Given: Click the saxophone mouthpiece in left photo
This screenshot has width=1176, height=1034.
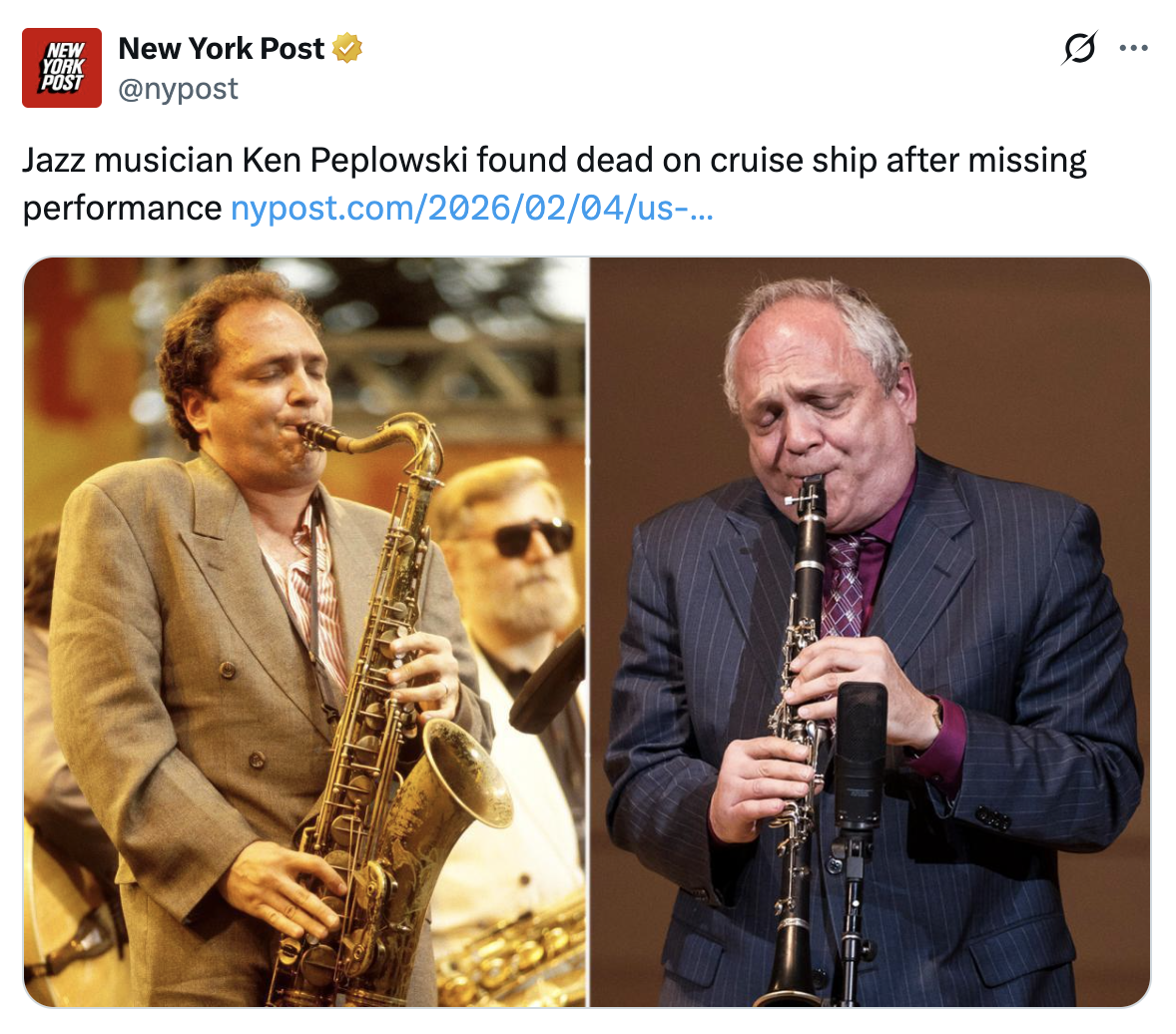Looking at the screenshot, I should tap(317, 434).
